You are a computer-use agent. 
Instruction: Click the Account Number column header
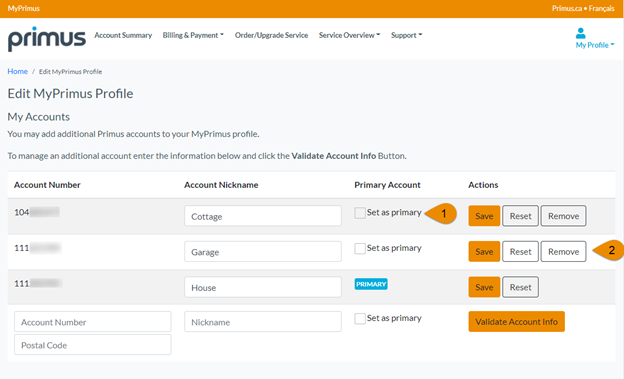pos(47,185)
